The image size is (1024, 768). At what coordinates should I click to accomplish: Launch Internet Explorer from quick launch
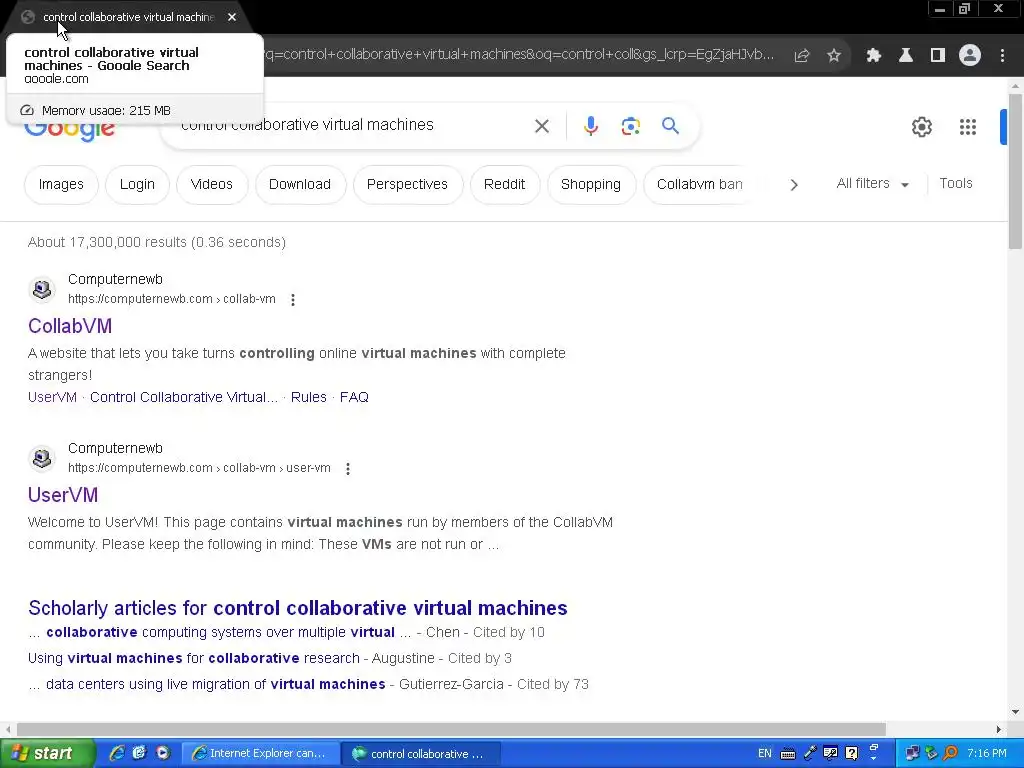tap(116, 753)
